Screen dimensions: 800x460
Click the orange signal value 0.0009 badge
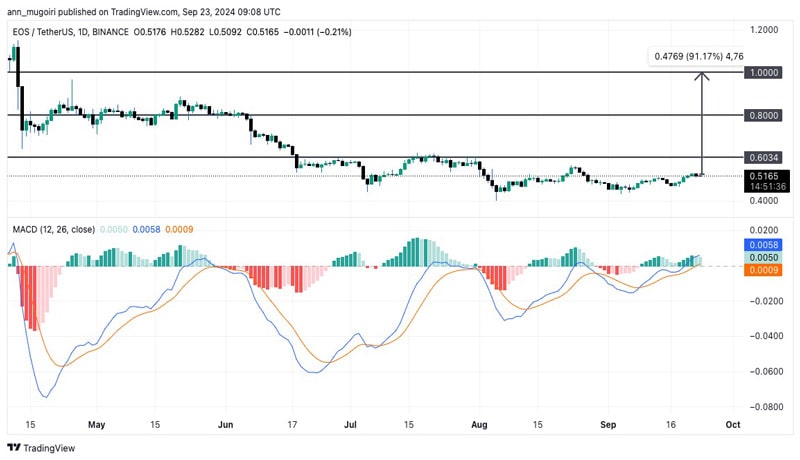click(x=763, y=270)
